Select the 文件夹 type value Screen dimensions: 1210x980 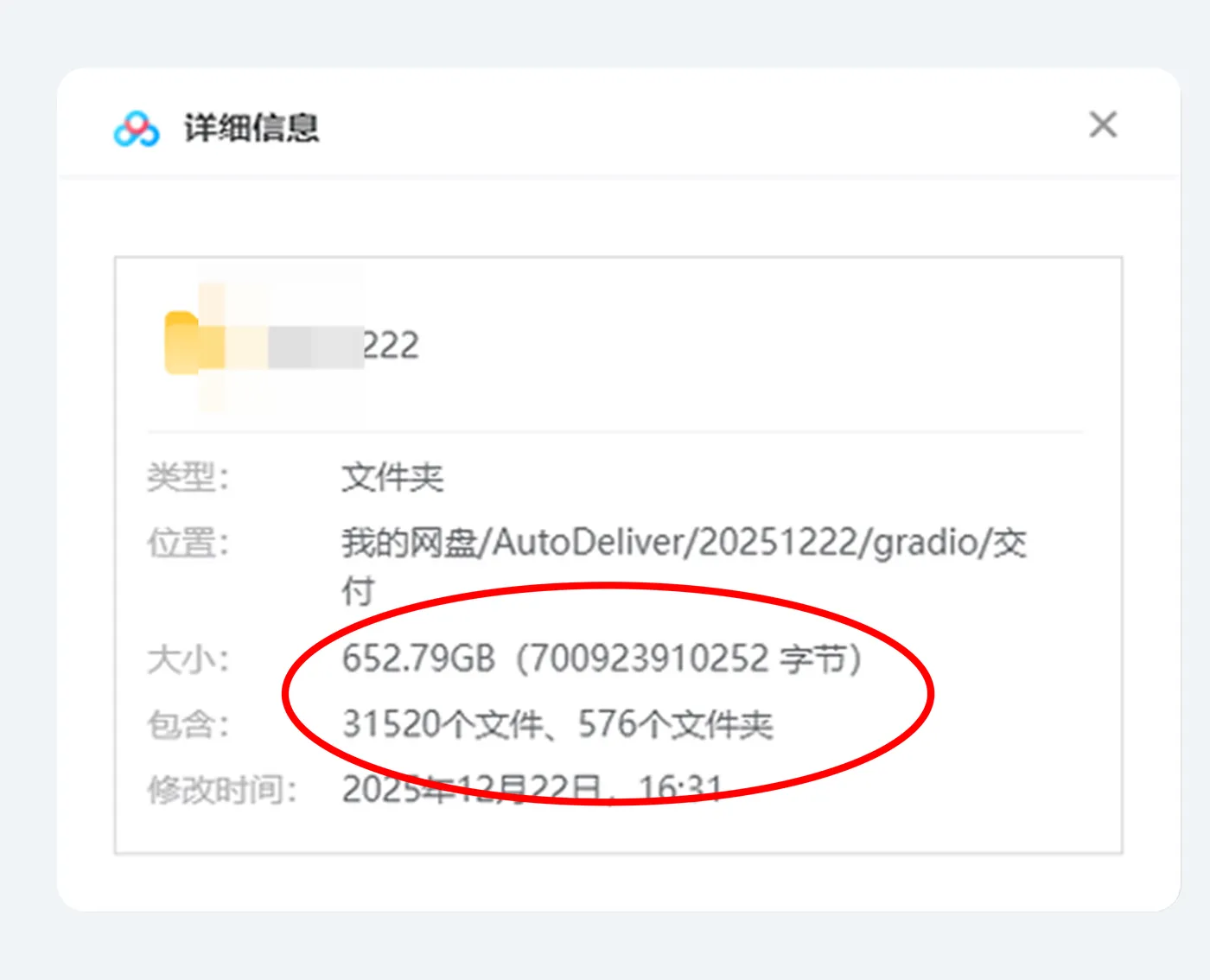point(392,477)
